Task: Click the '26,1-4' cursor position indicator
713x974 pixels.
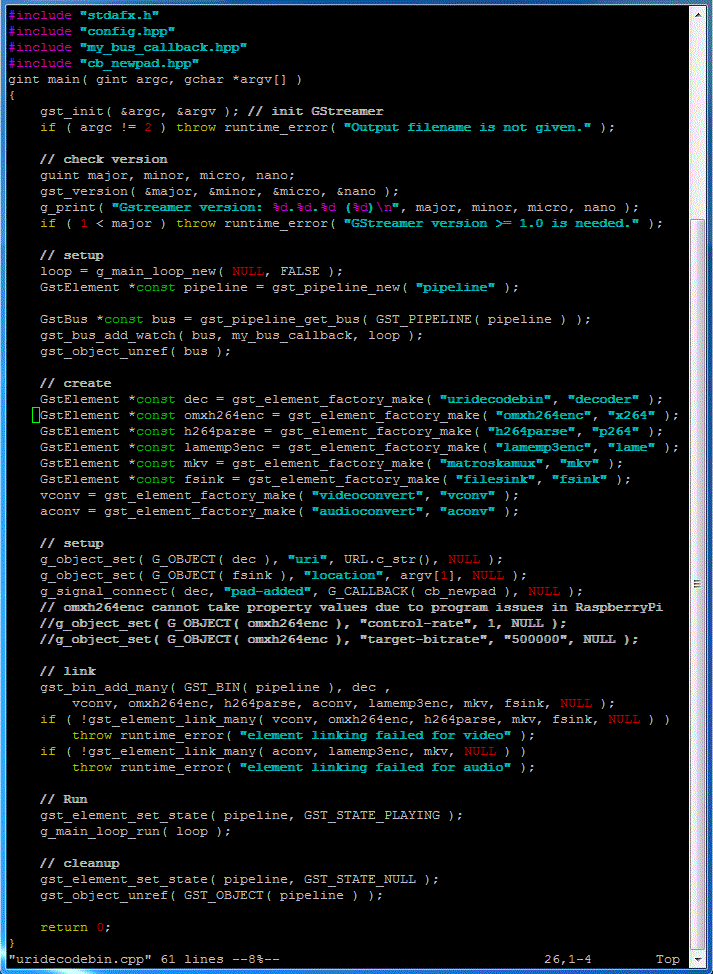Action: (x=568, y=959)
